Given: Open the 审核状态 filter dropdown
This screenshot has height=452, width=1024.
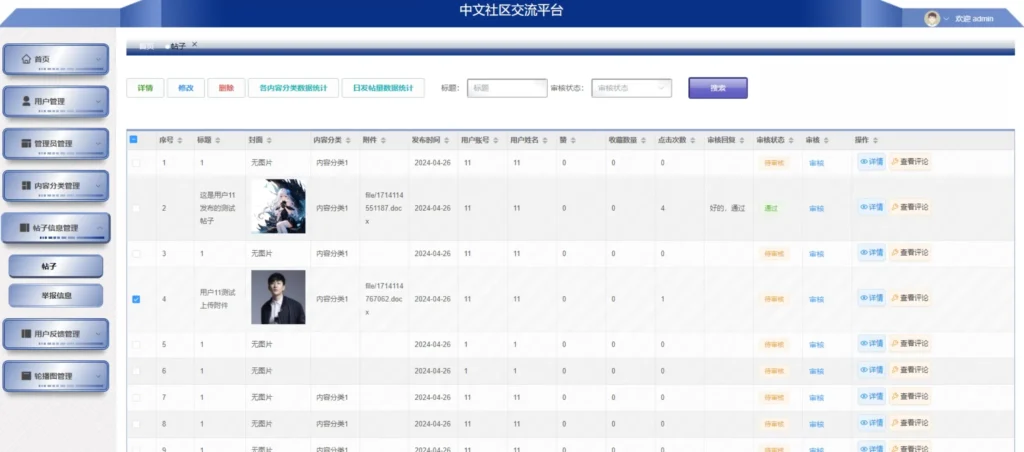Looking at the screenshot, I should pos(632,88).
